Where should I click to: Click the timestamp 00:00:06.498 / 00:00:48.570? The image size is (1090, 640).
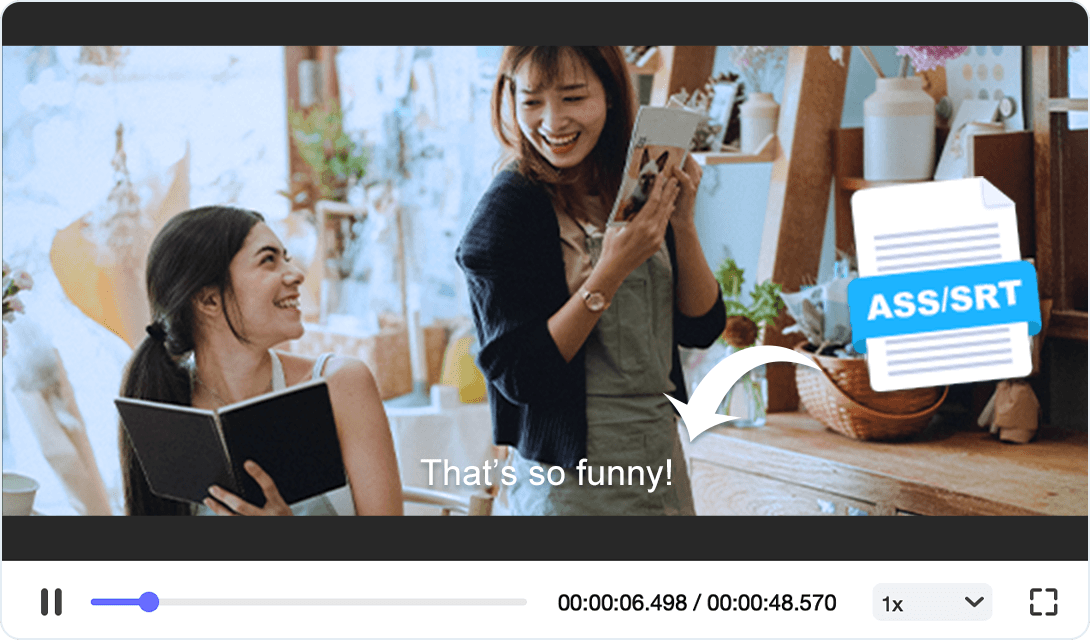coord(697,602)
